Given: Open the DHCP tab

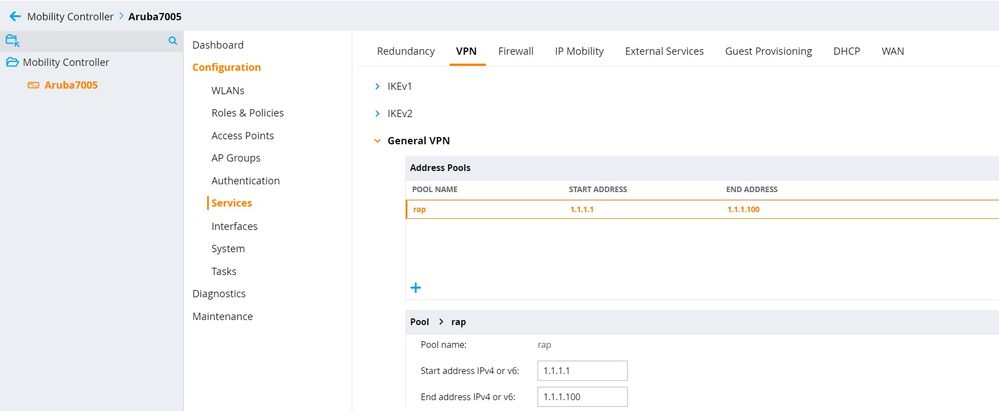Looking at the screenshot, I should click(846, 51).
